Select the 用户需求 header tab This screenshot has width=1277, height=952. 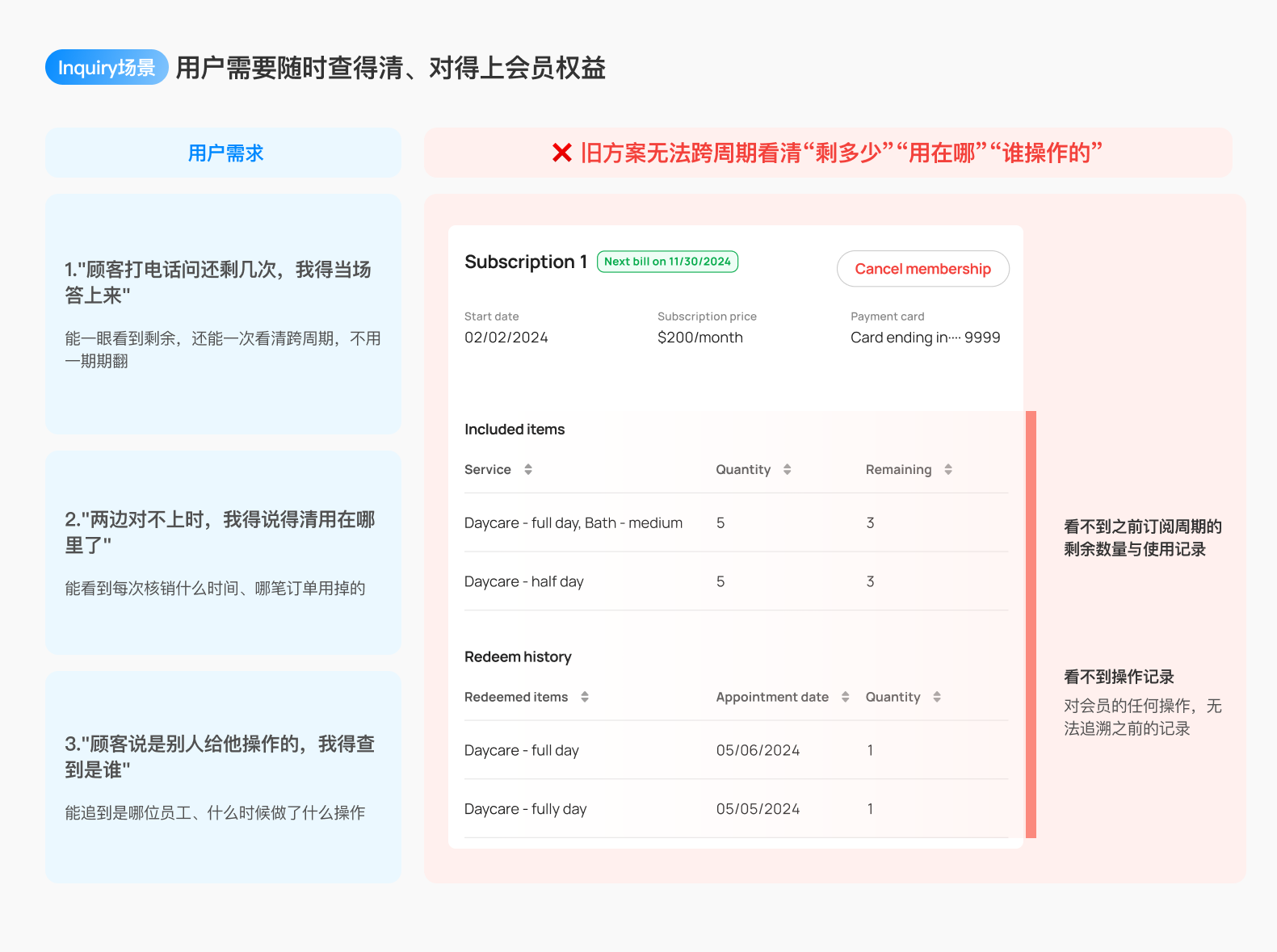(x=224, y=153)
